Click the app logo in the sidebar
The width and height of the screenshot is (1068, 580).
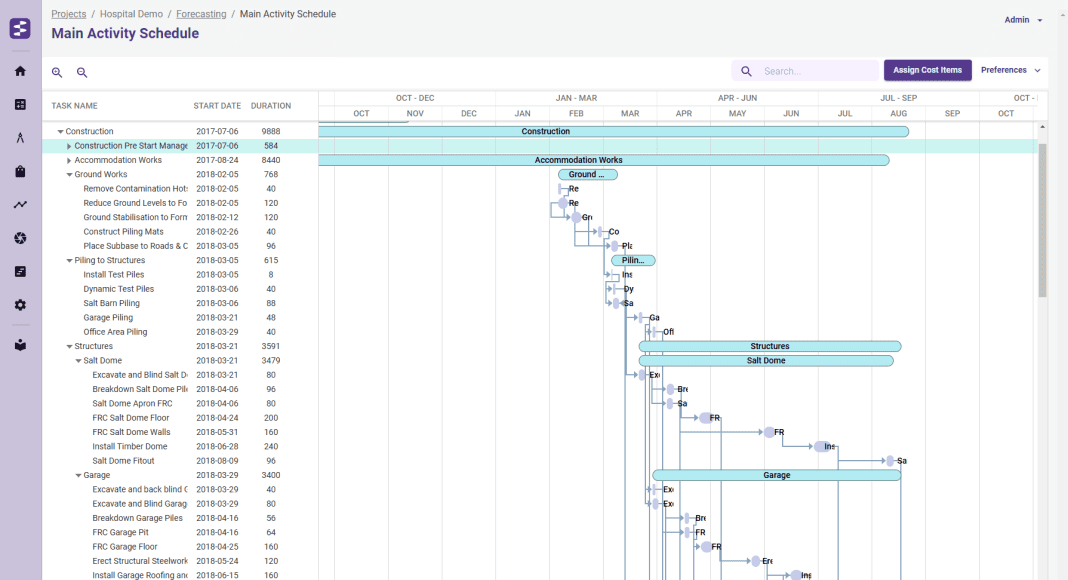pyautogui.click(x=20, y=28)
